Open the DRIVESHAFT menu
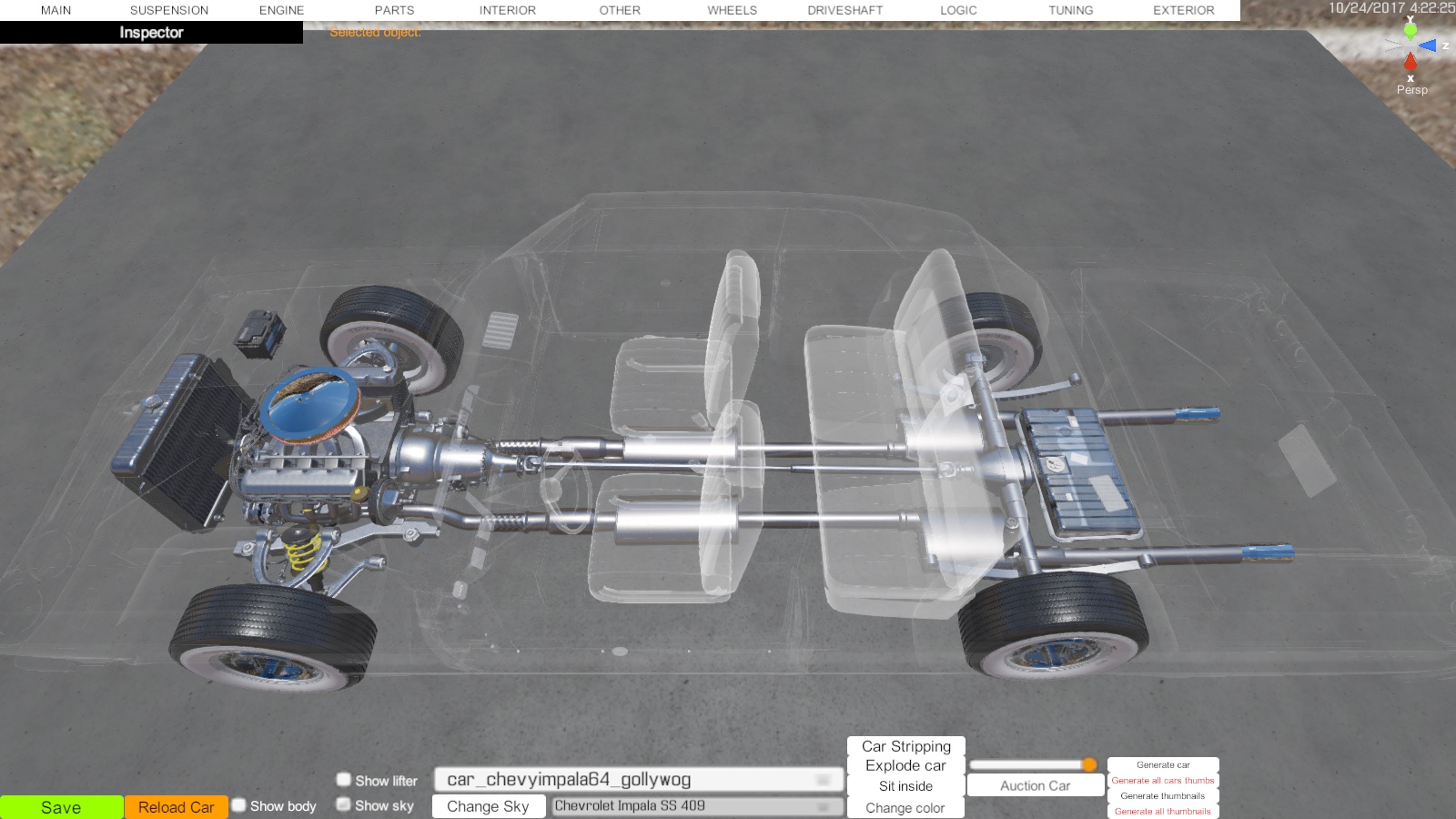This screenshot has height=819, width=1456. (844, 10)
